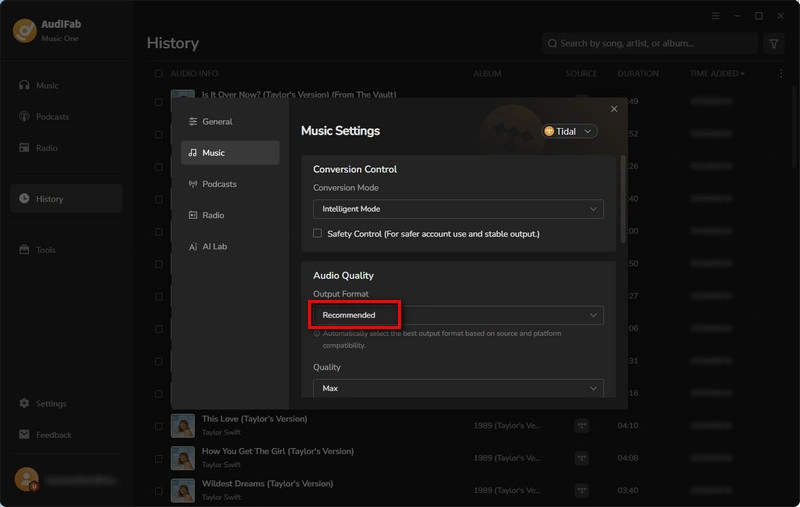800x507 pixels.
Task: Check the box for Is It Over Now row
Action: click(x=159, y=102)
